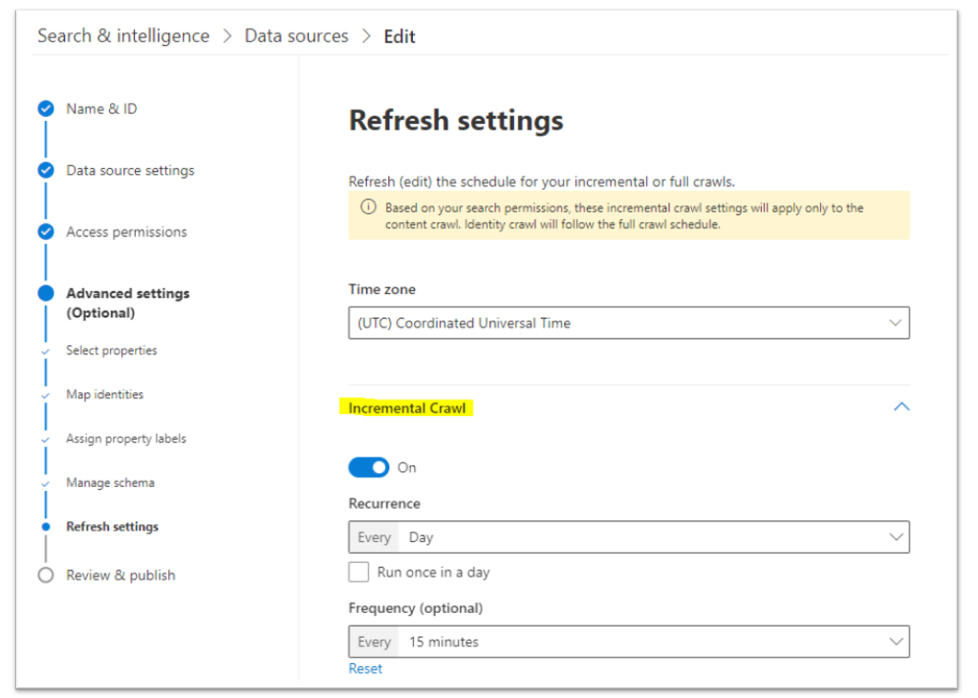Collapse the Incremental Crawl section
The image size is (978, 698).
[x=902, y=407]
